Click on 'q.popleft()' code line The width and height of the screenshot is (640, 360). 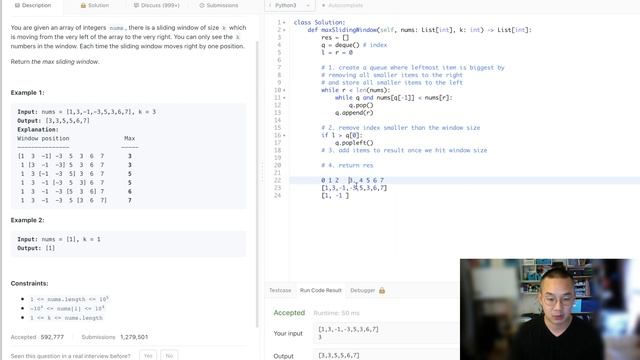coord(354,143)
